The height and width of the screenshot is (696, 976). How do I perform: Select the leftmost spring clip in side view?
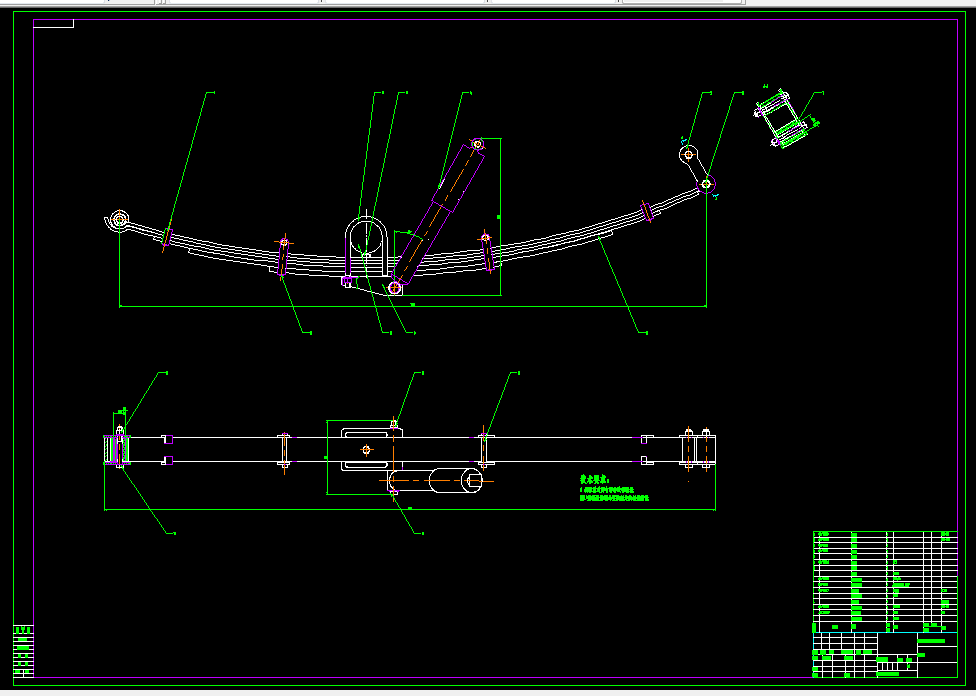point(167,237)
